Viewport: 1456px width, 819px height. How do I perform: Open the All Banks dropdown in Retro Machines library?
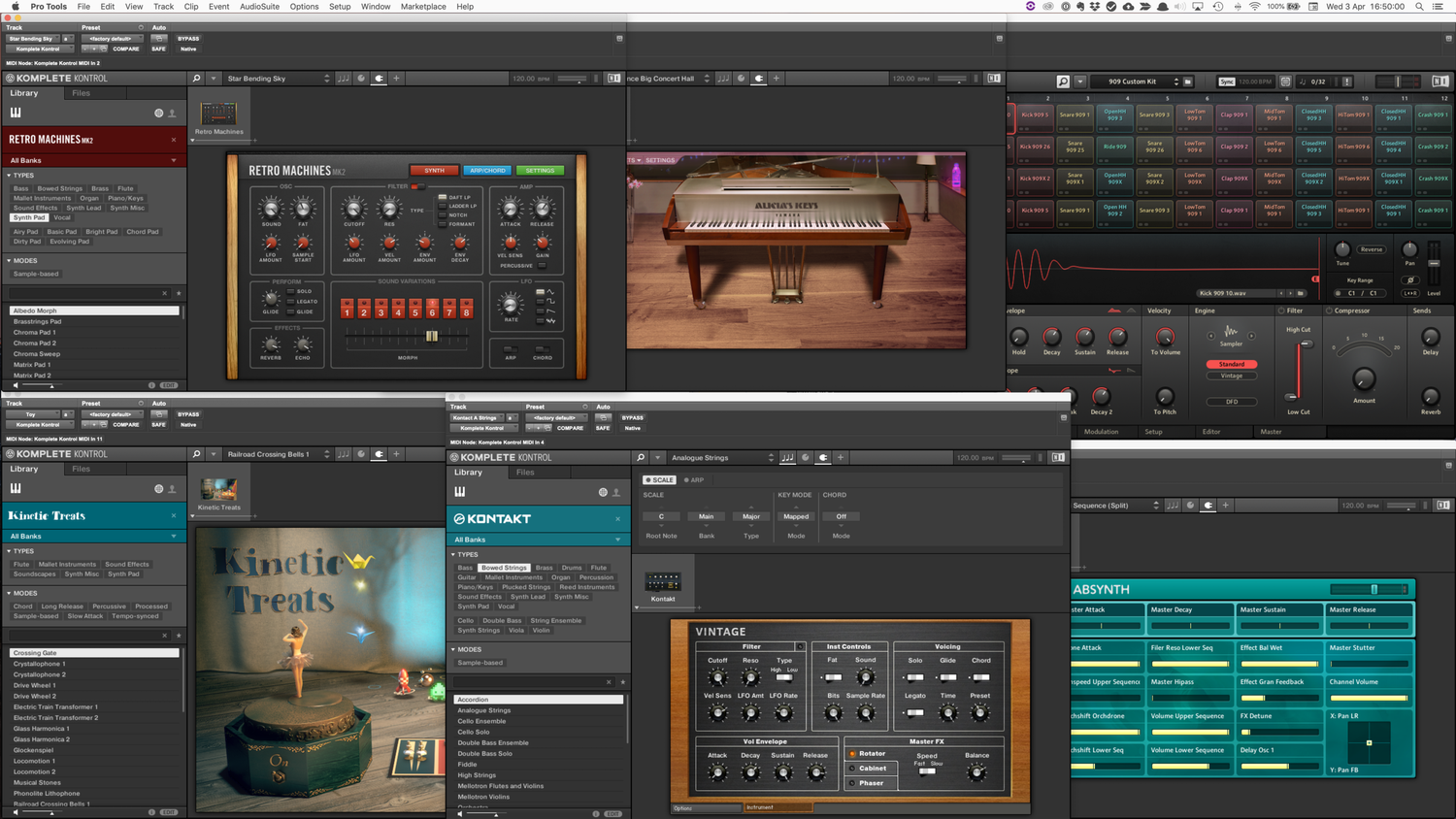click(x=92, y=159)
